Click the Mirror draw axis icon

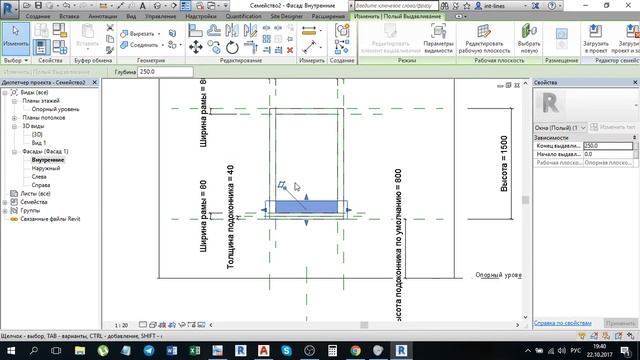[x=250, y=31]
